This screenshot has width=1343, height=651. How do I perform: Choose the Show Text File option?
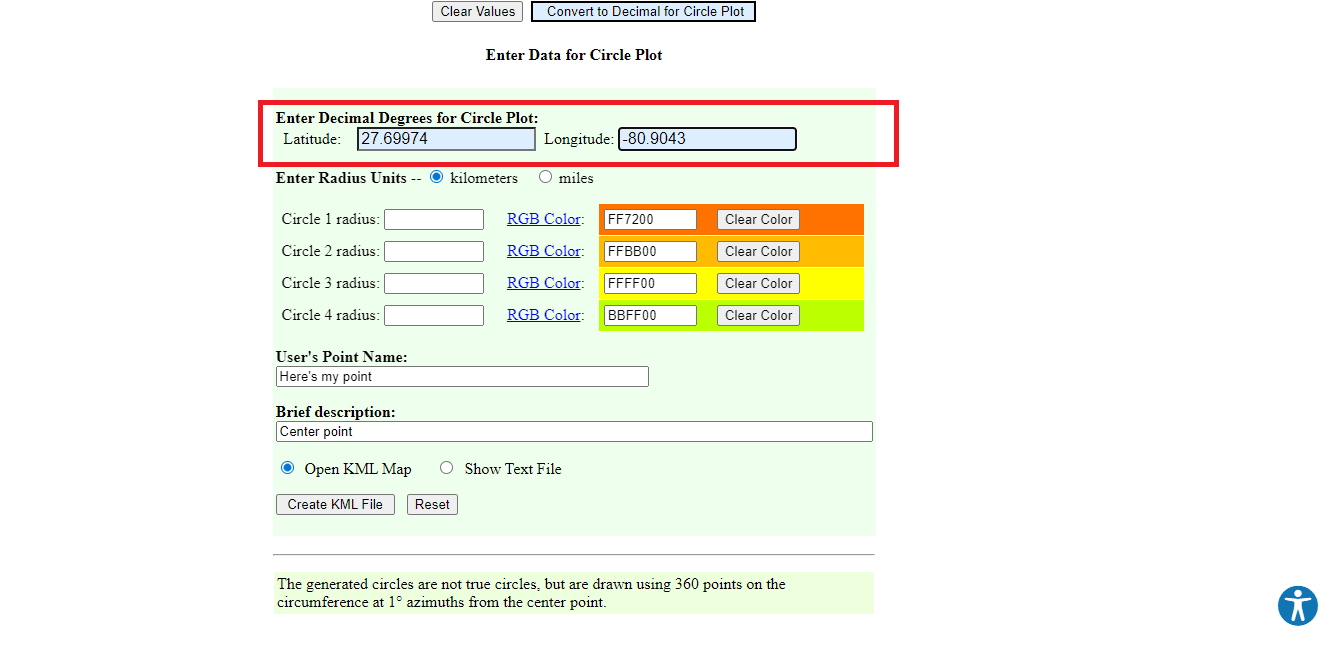(447, 468)
